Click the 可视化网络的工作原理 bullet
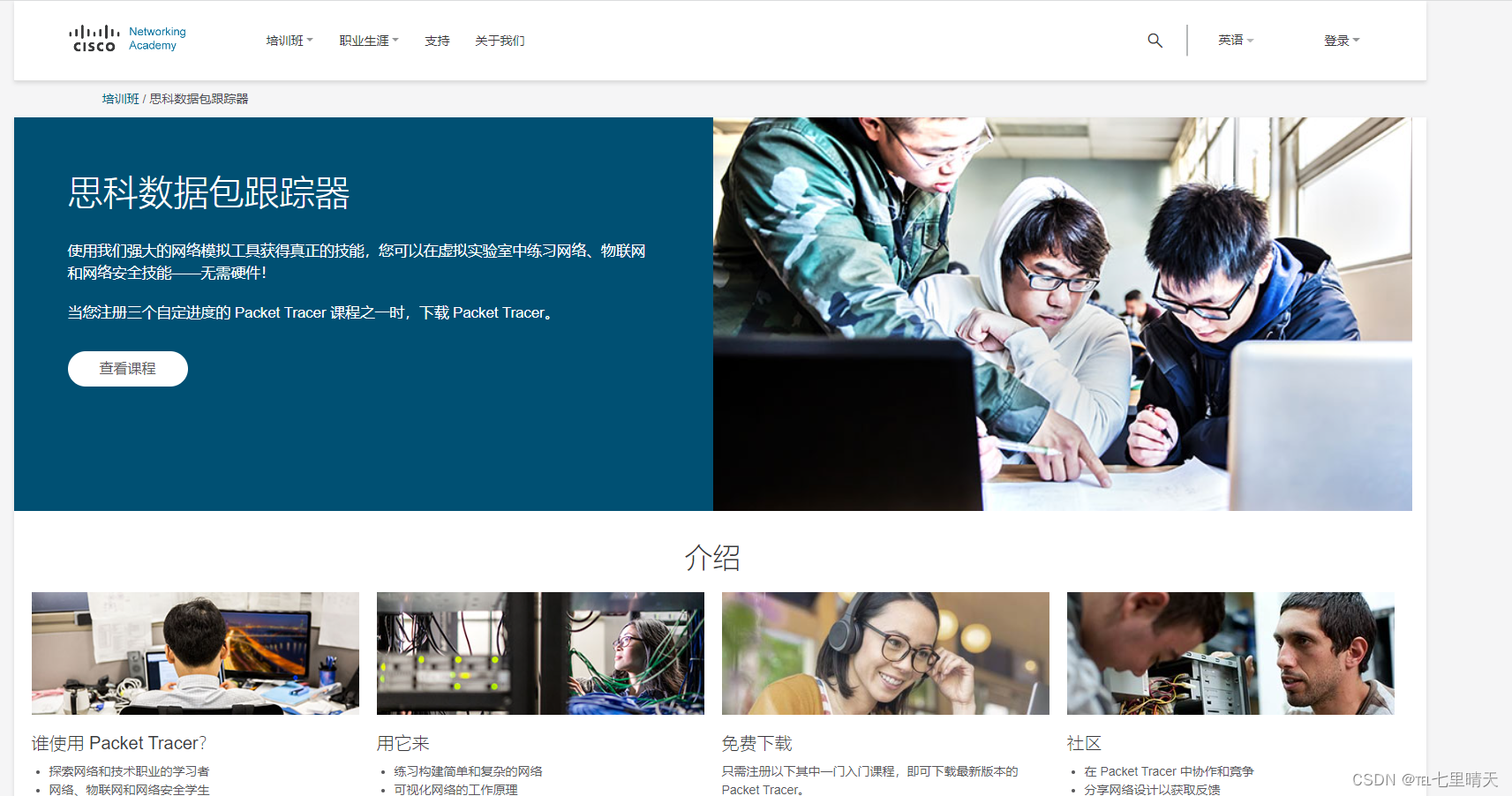This screenshot has width=1512, height=796. pyautogui.click(x=455, y=789)
